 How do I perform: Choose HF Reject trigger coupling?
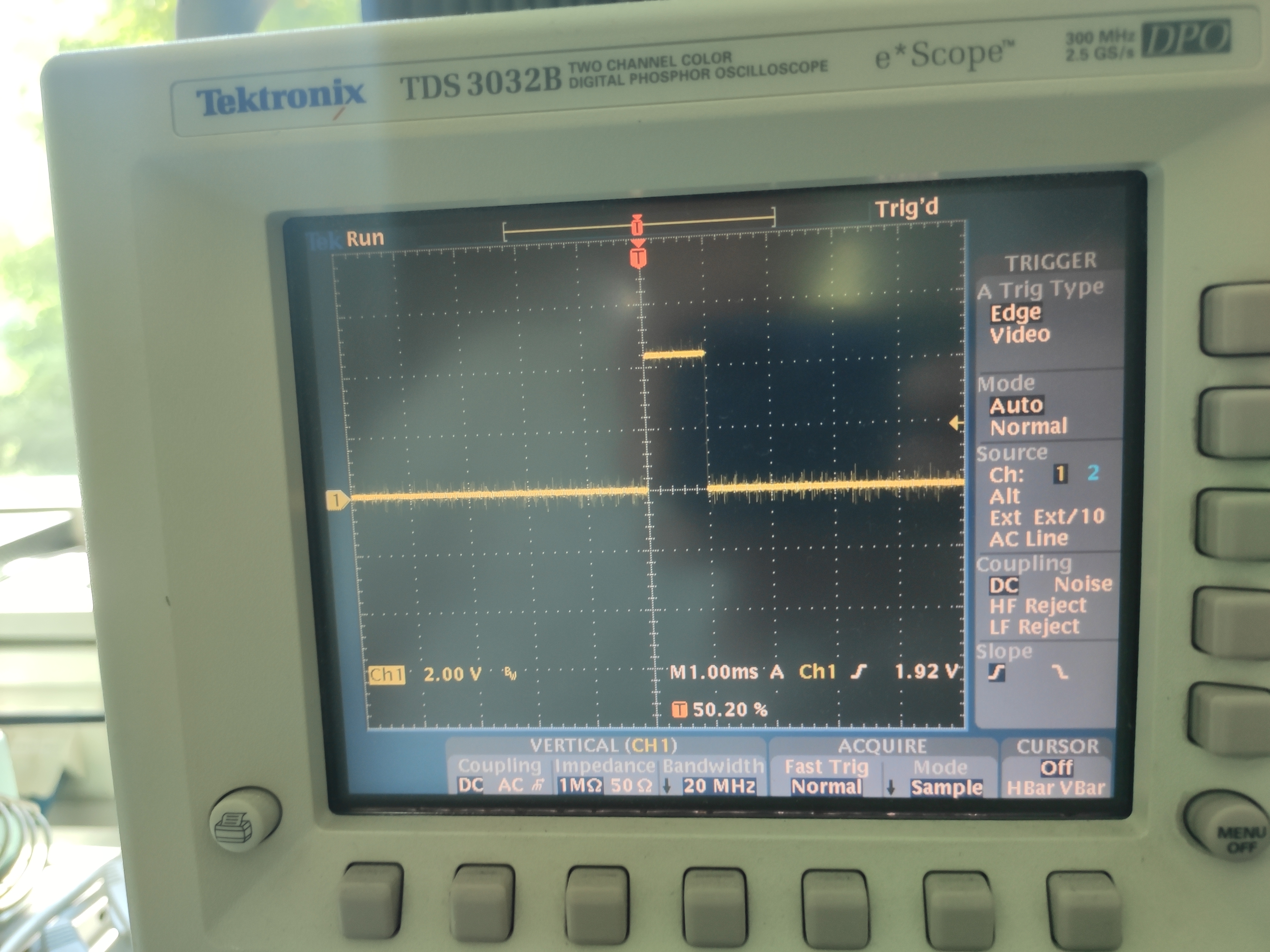coord(1038,606)
